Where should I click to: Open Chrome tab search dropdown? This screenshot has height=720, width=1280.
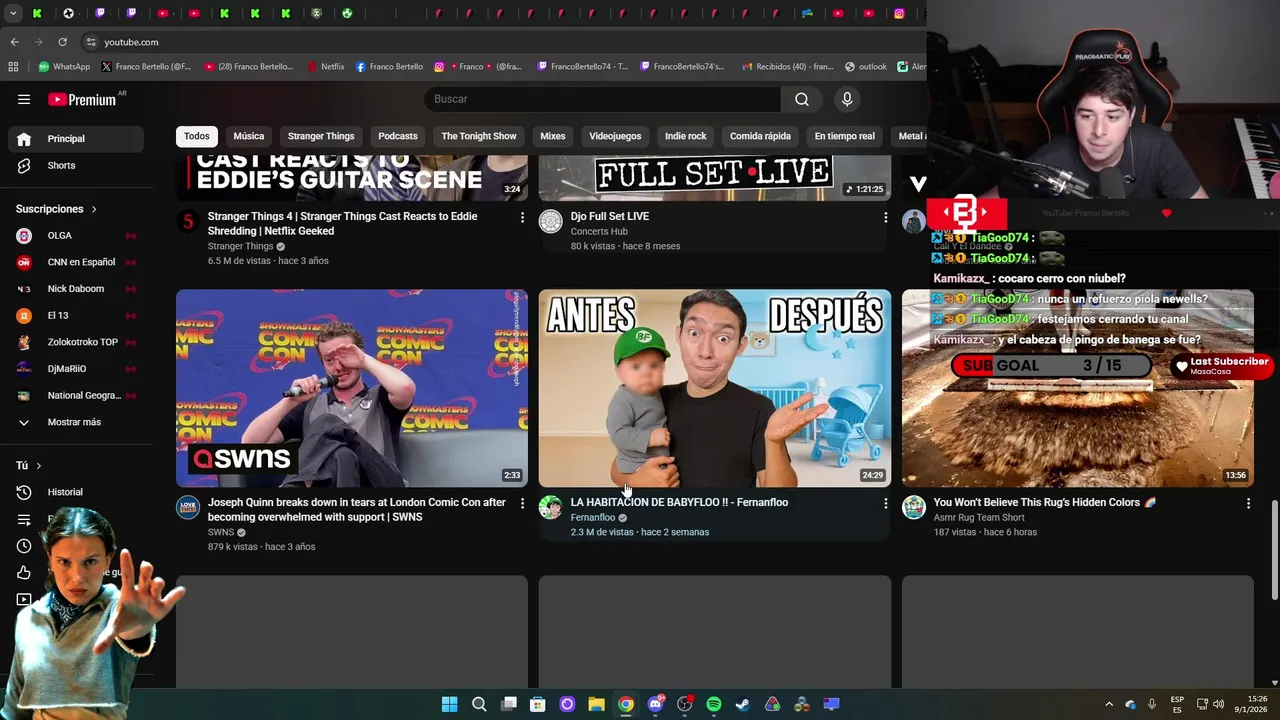point(13,13)
